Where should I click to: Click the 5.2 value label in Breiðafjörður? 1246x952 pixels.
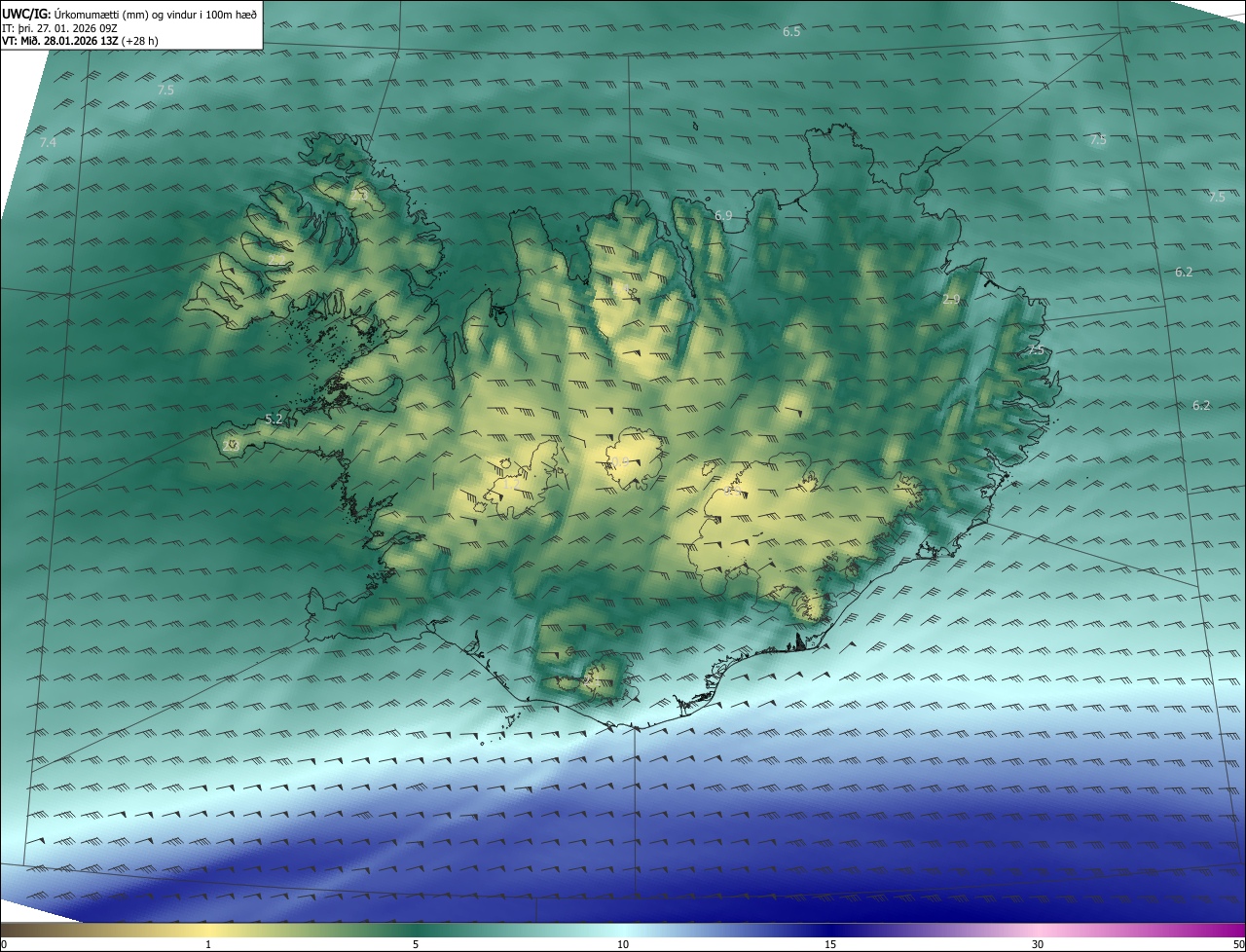click(274, 420)
